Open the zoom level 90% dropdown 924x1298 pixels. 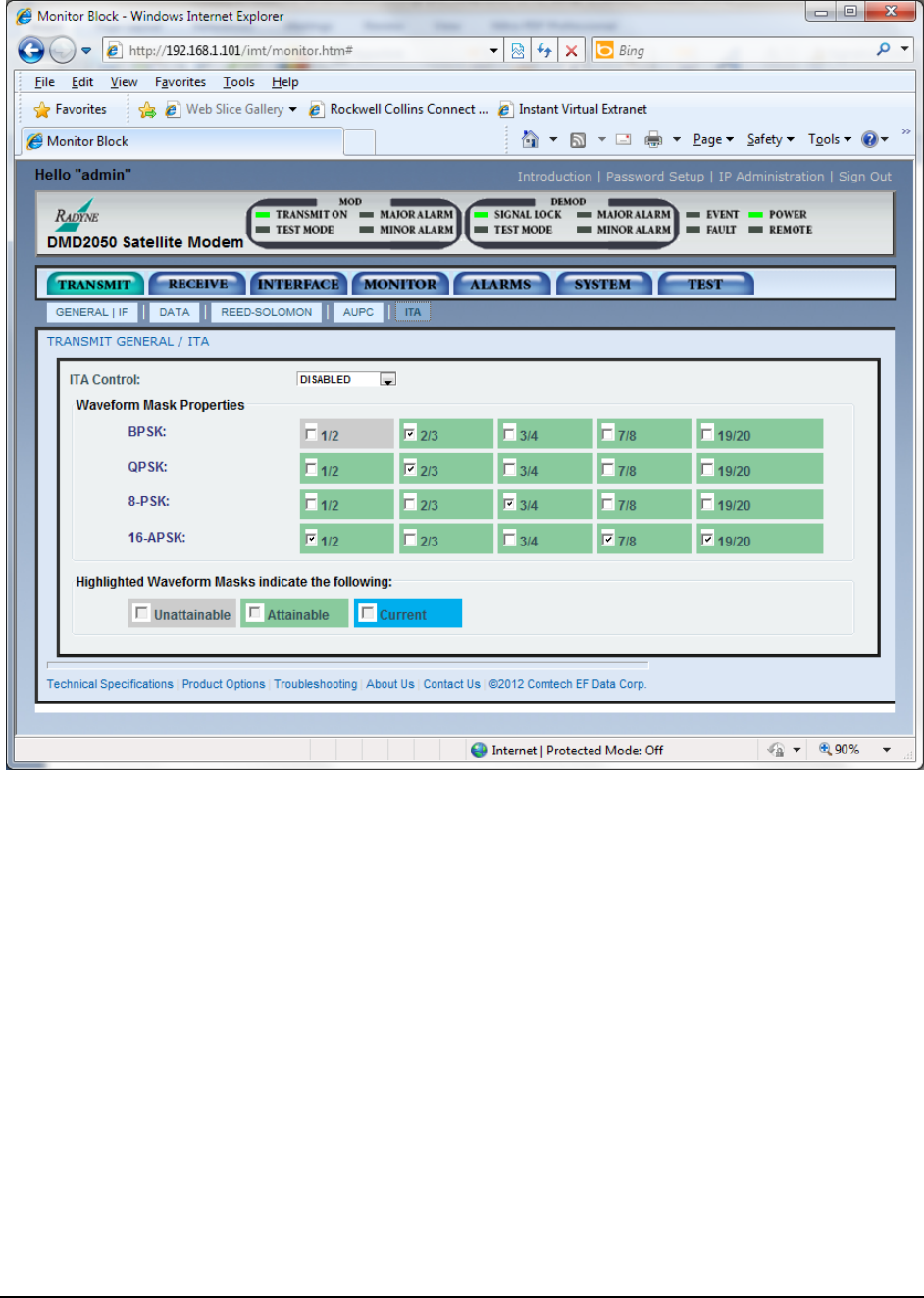coord(886,750)
